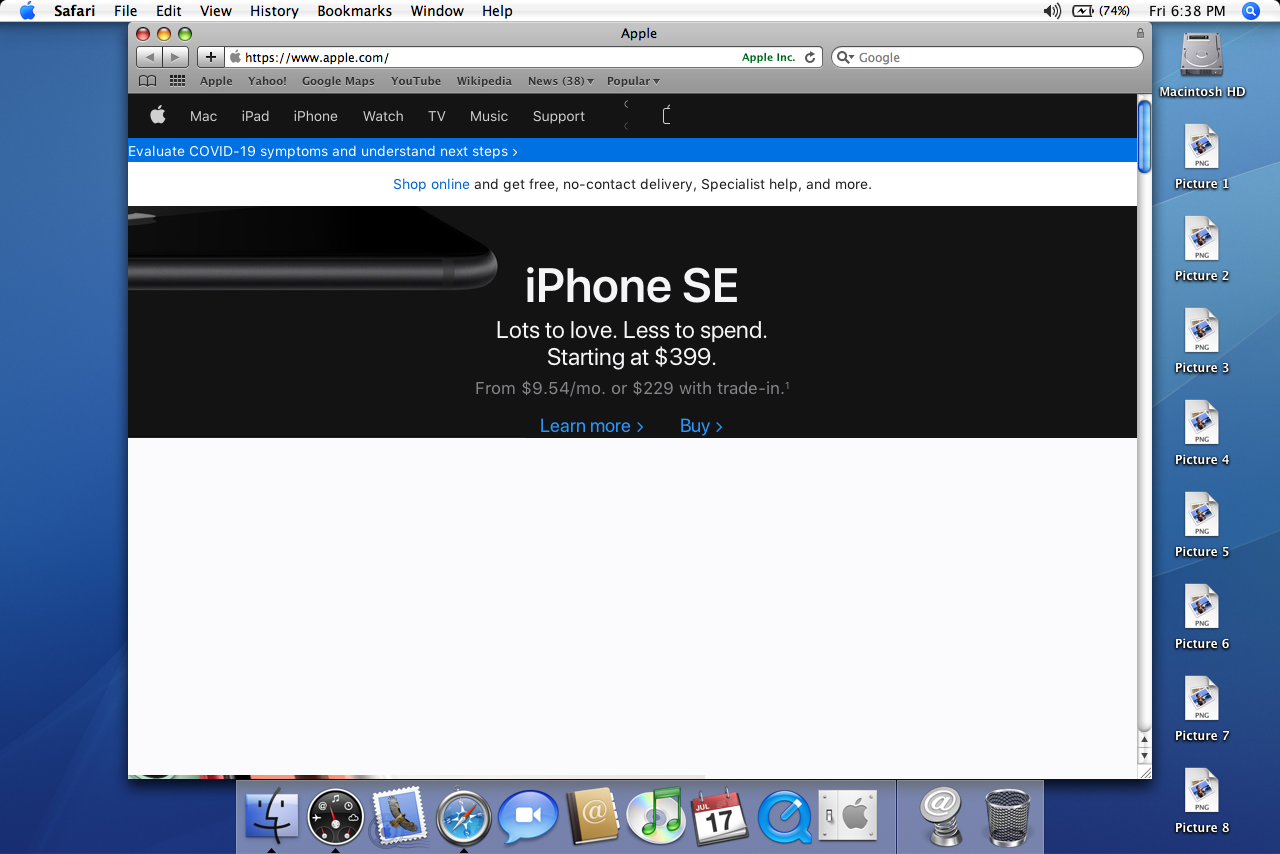Click the Apple logo in the site navigation
Viewport: 1280px width, 854px height.
158,116
